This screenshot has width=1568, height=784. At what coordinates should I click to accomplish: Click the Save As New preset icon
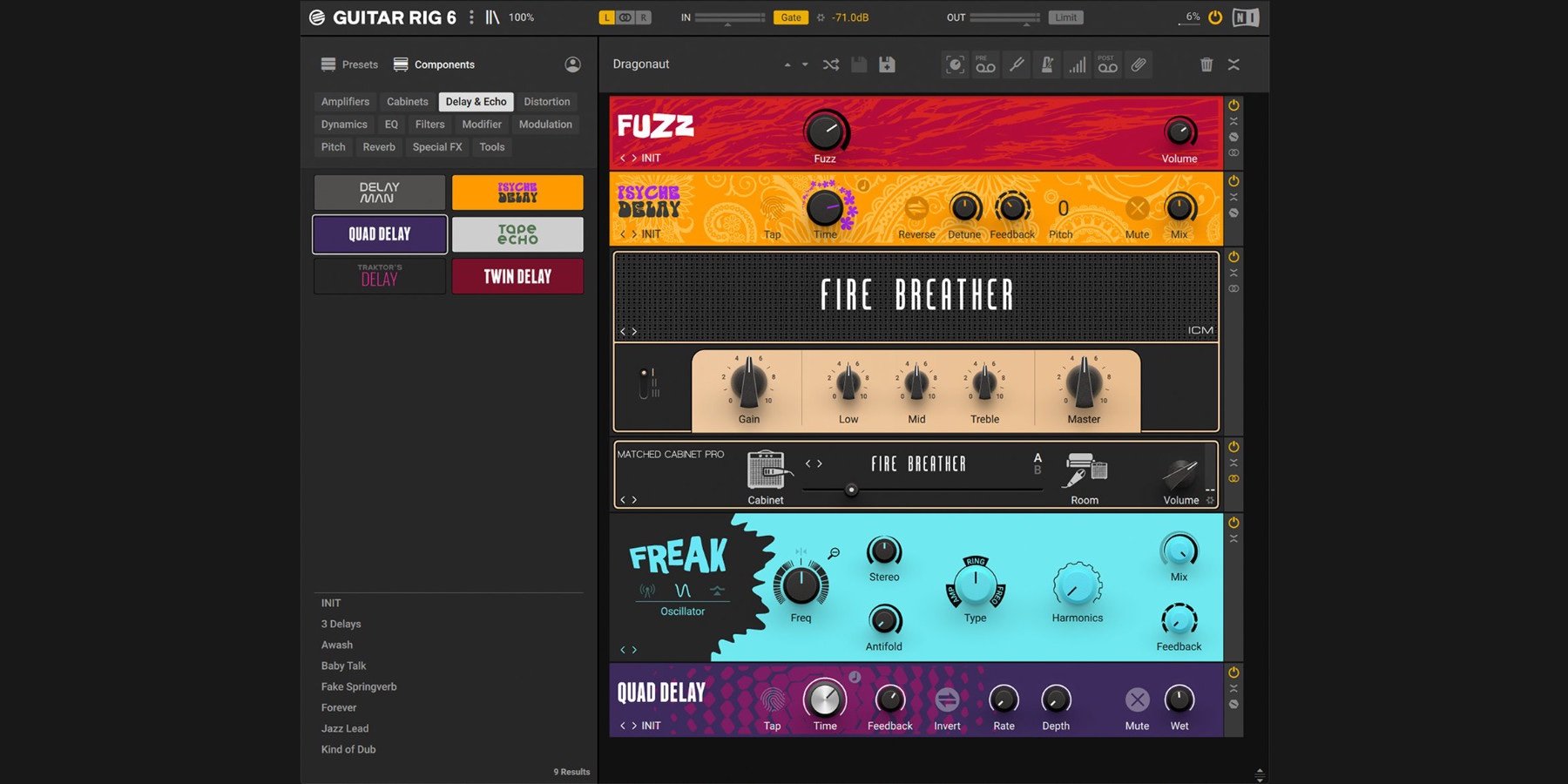(887, 64)
